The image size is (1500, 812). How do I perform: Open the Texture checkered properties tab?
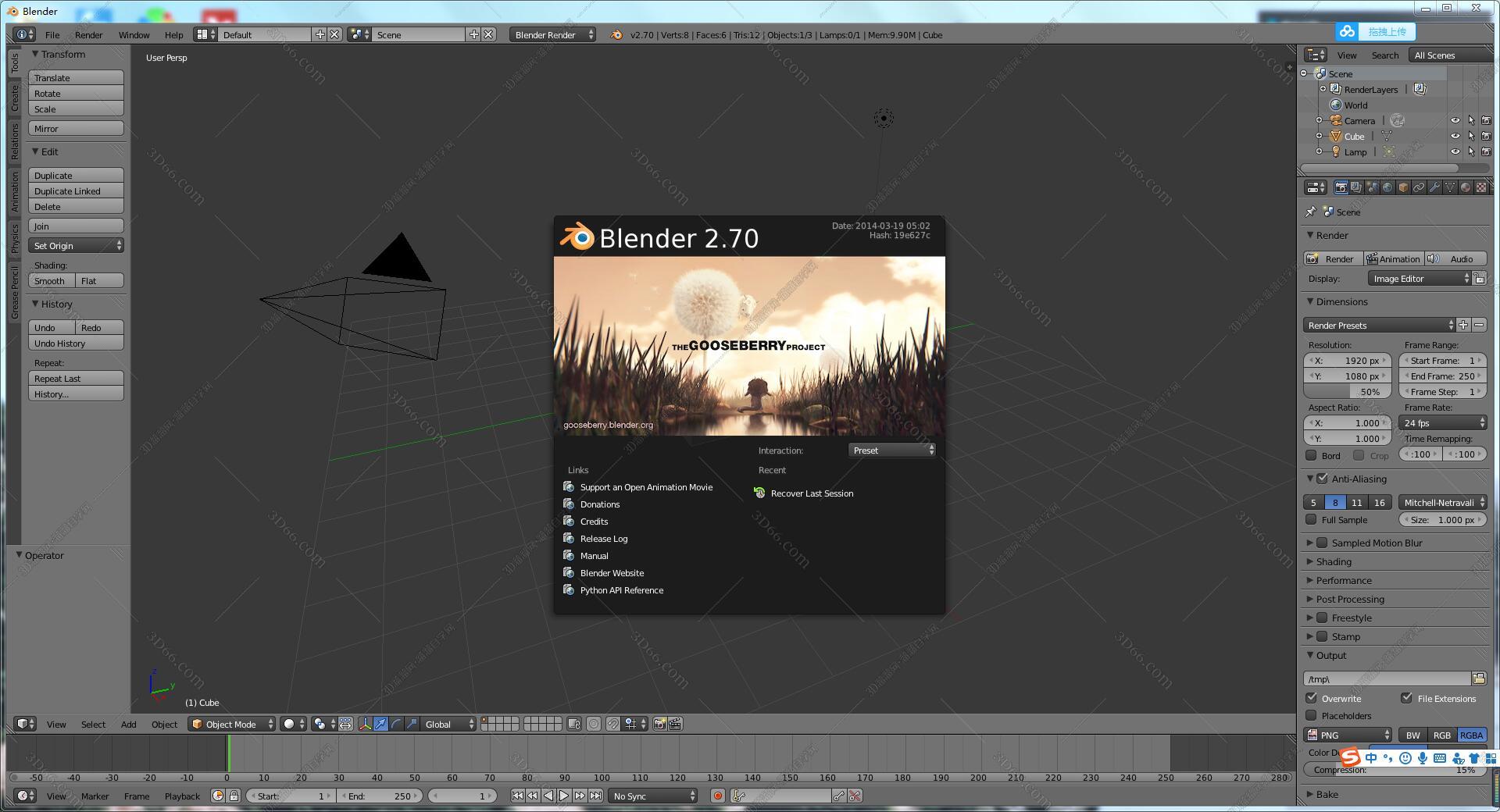pyautogui.click(x=1481, y=187)
